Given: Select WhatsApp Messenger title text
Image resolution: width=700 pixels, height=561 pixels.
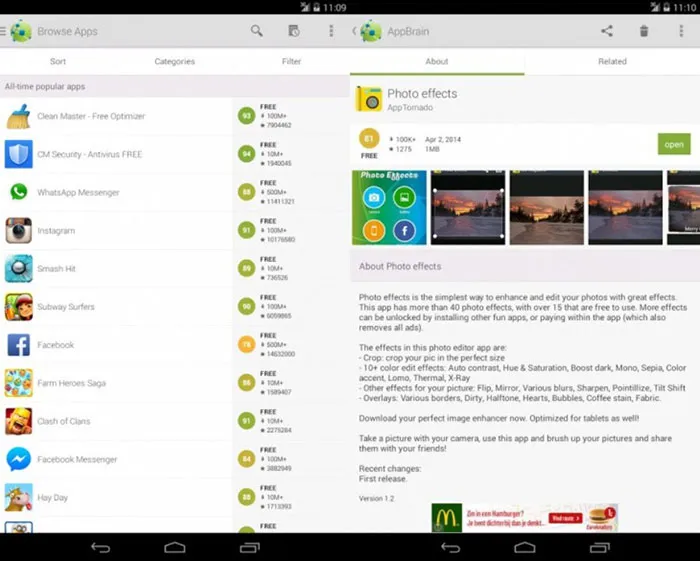Looking at the screenshot, I should click(79, 192).
